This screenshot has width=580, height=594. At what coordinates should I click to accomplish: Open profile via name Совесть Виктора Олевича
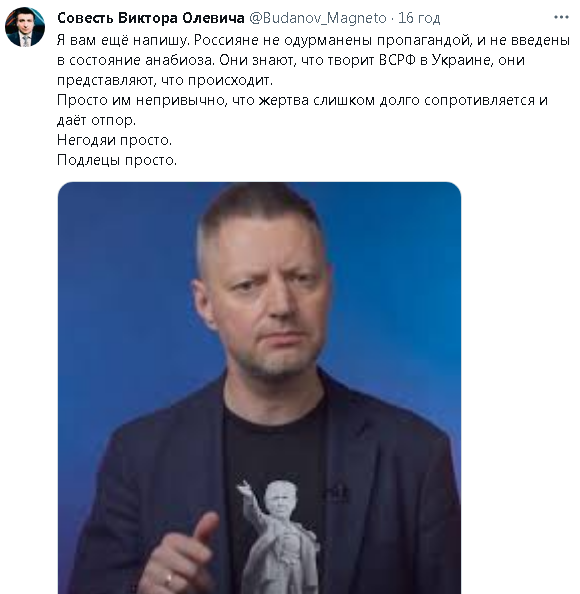tap(151, 18)
